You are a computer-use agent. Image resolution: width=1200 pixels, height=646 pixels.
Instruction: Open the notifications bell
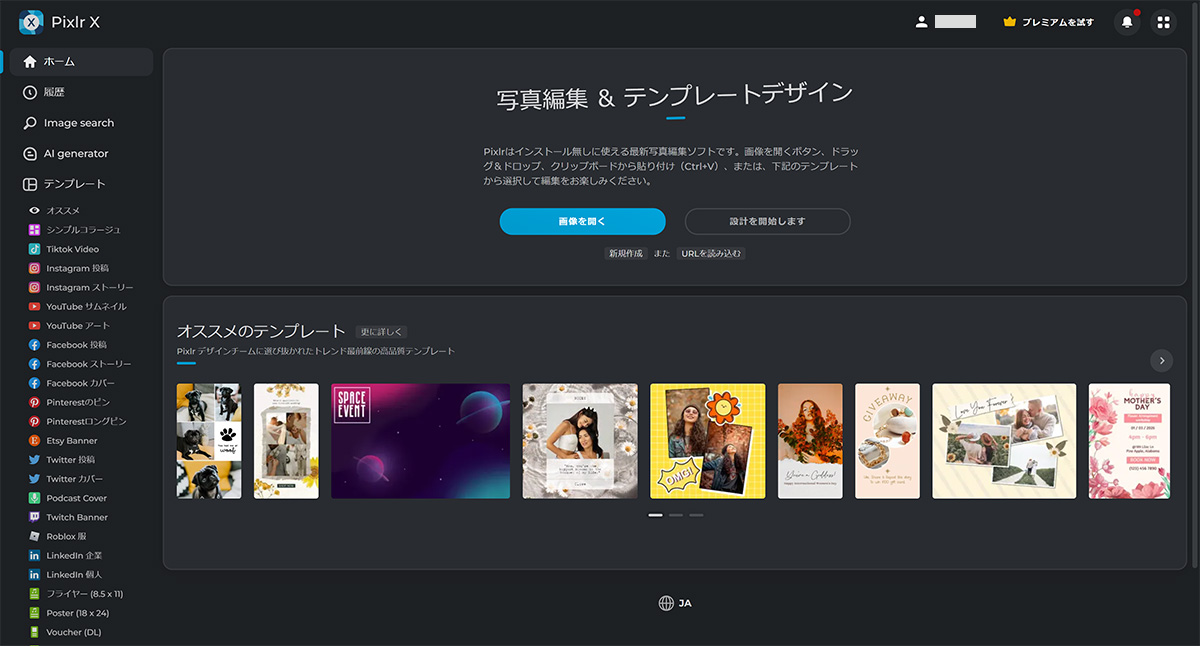point(1127,22)
